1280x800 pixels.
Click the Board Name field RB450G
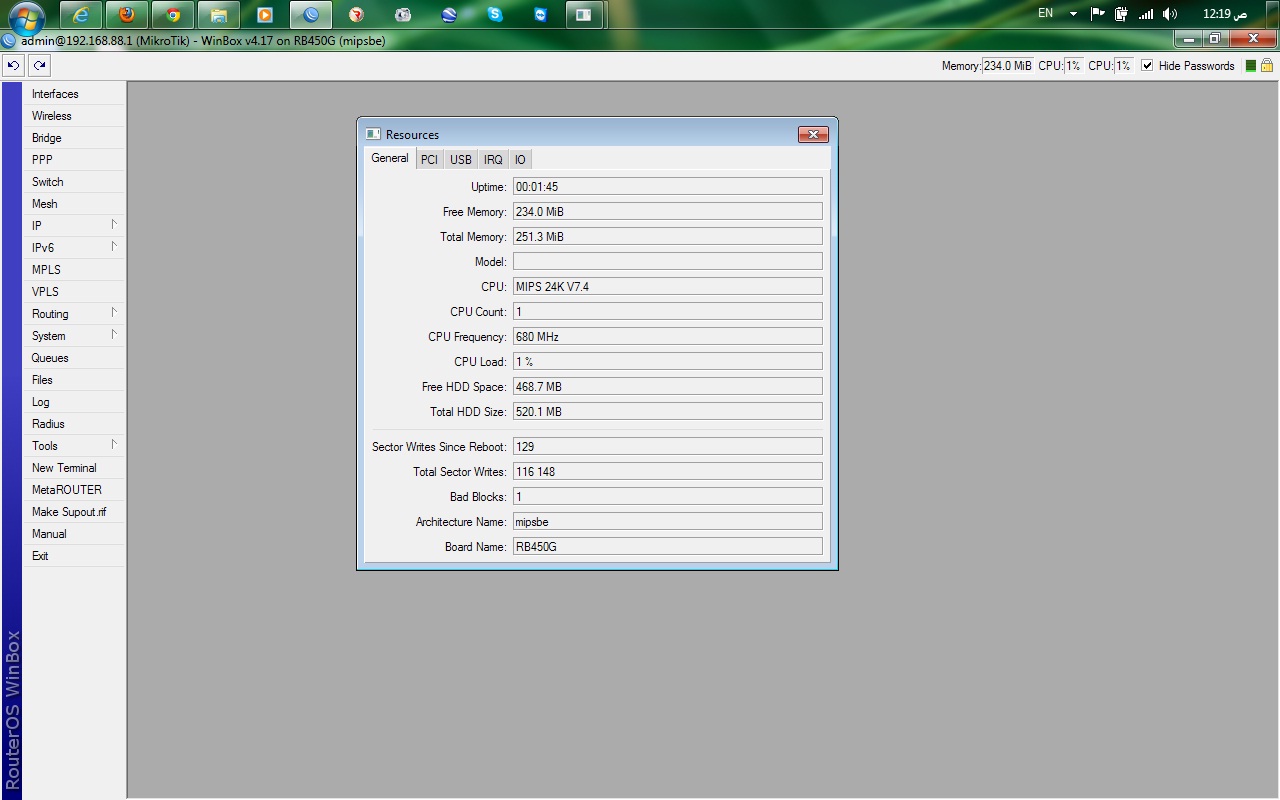point(668,546)
